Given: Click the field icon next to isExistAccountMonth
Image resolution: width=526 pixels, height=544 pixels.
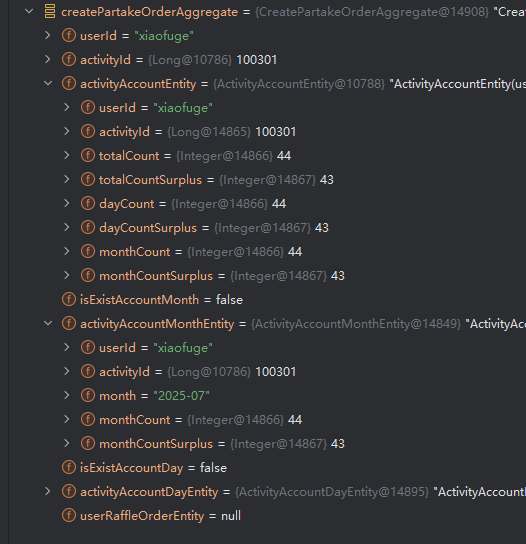Looking at the screenshot, I should [x=69, y=299].
